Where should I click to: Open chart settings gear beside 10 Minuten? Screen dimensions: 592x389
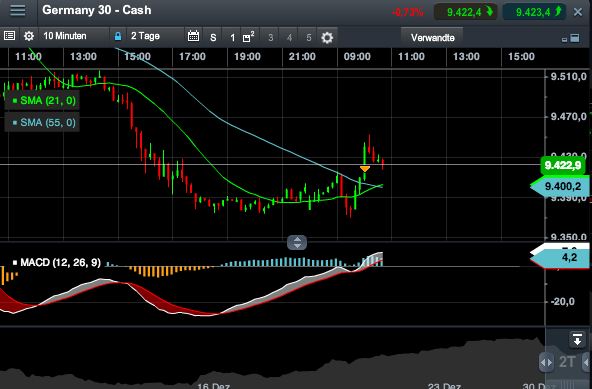[x=29, y=36]
